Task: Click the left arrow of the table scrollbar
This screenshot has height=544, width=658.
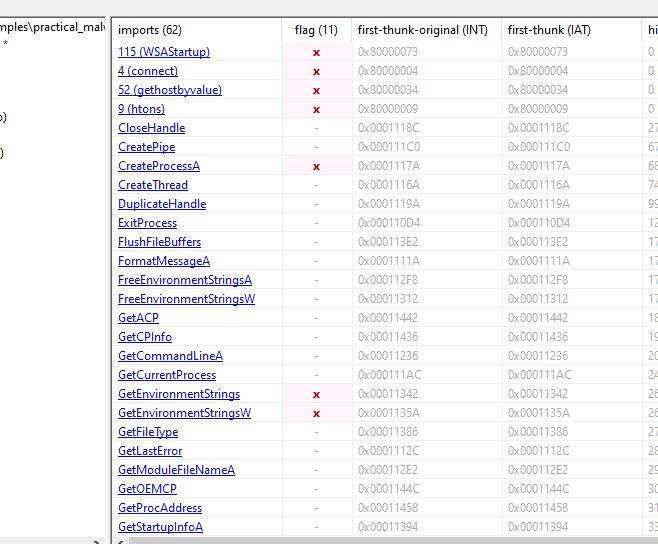Action: pyautogui.click(x=120, y=541)
